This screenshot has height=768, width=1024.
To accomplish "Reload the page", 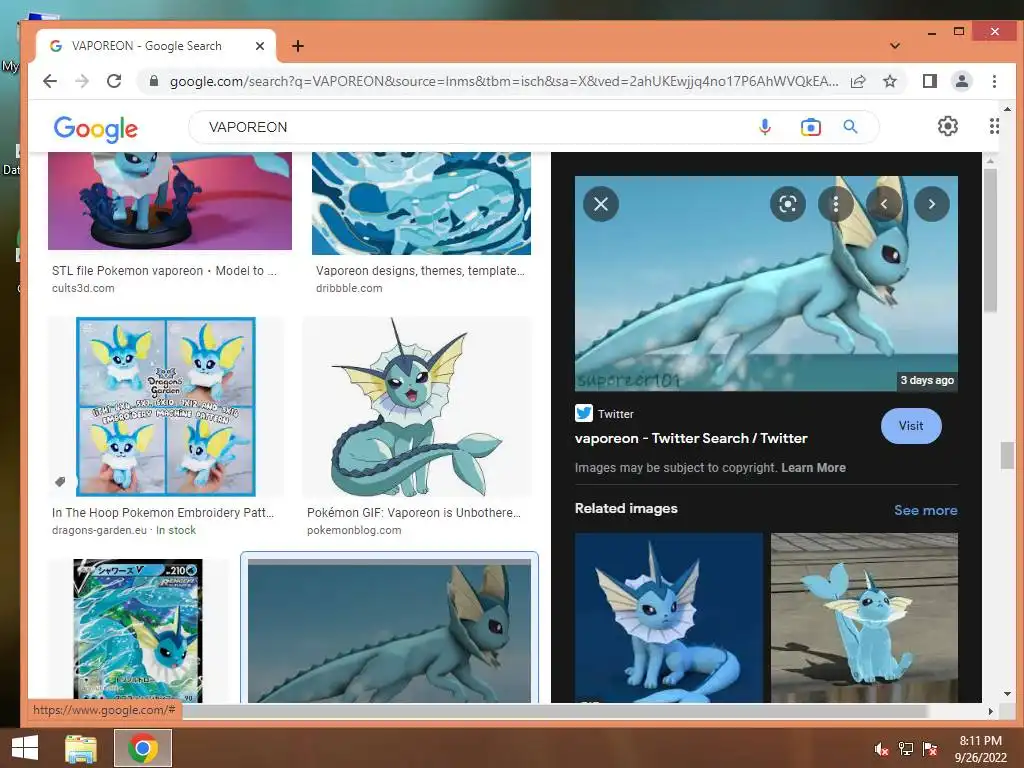I will click(114, 81).
